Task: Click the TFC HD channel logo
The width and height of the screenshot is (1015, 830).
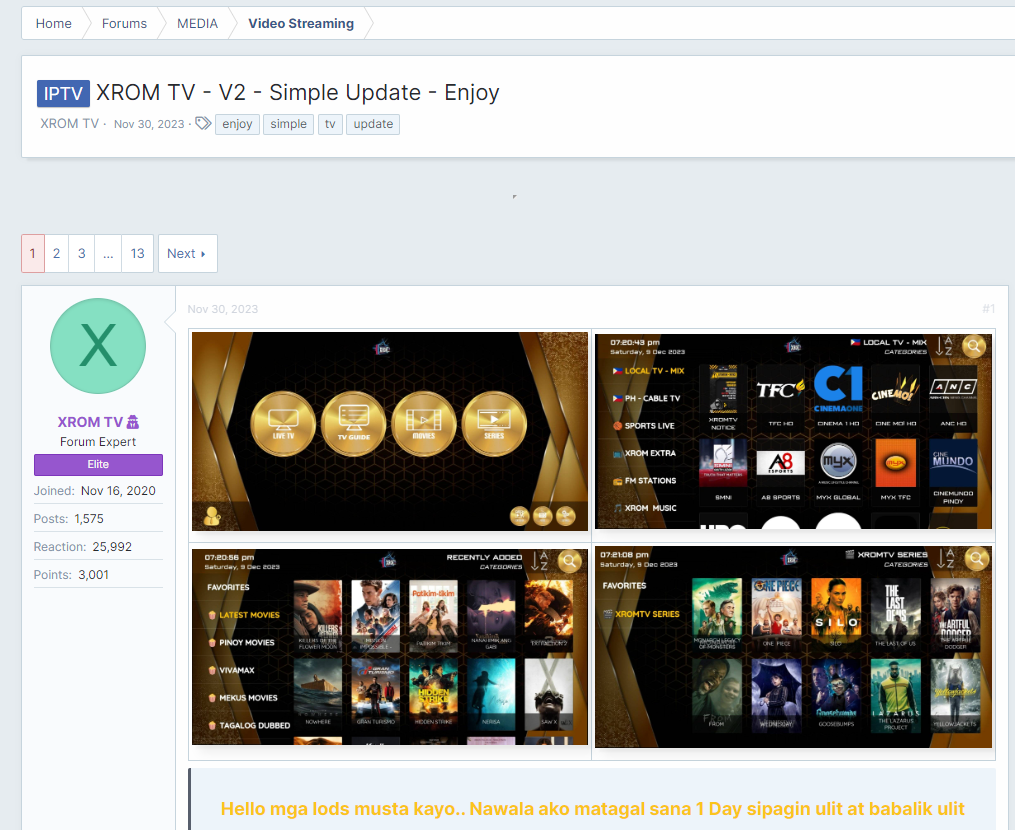Action: point(781,390)
